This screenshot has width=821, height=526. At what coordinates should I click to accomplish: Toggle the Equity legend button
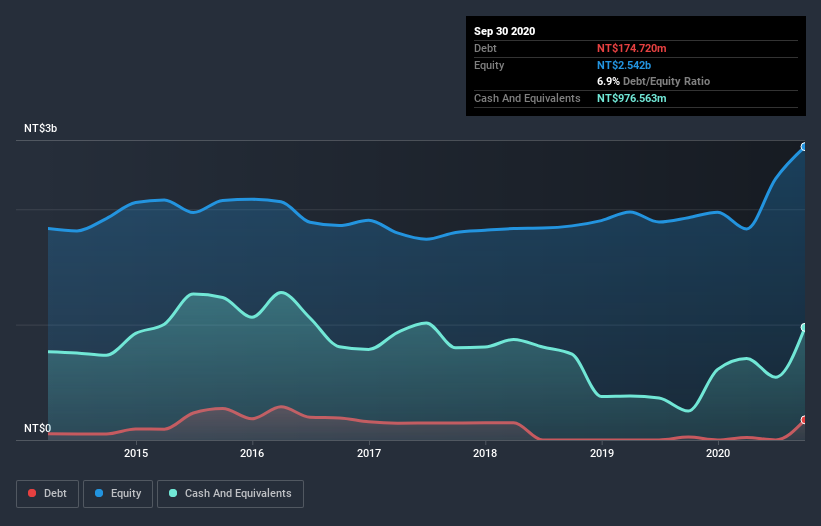pyautogui.click(x=118, y=494)
